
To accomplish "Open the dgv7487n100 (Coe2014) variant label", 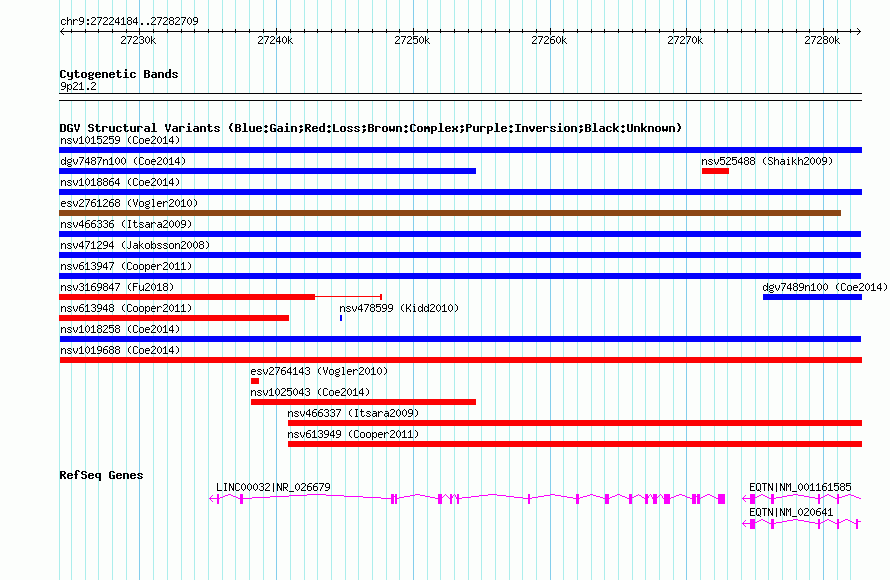I will point(123,161).
